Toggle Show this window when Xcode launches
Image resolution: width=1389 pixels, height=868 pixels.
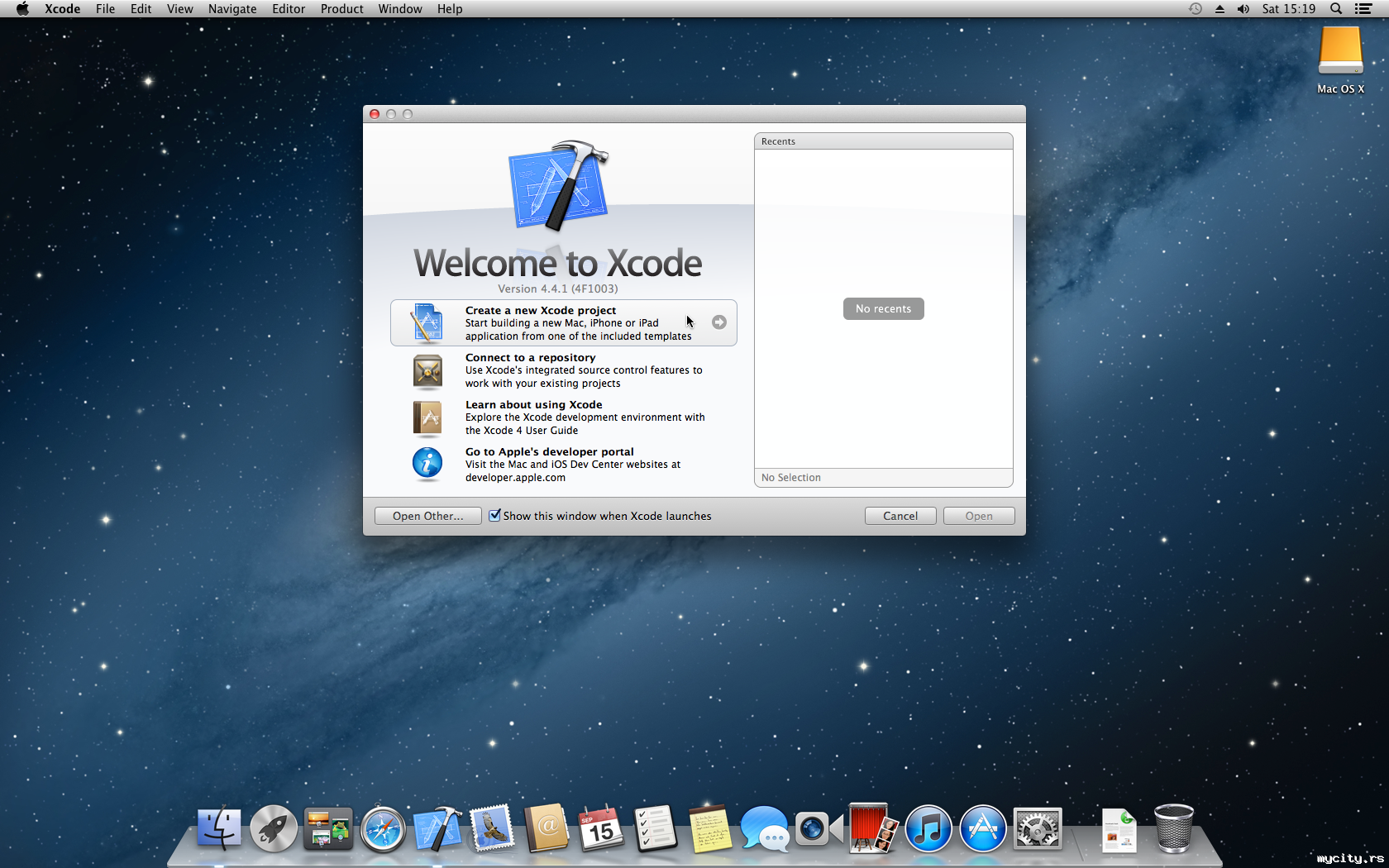pos(494,515)
